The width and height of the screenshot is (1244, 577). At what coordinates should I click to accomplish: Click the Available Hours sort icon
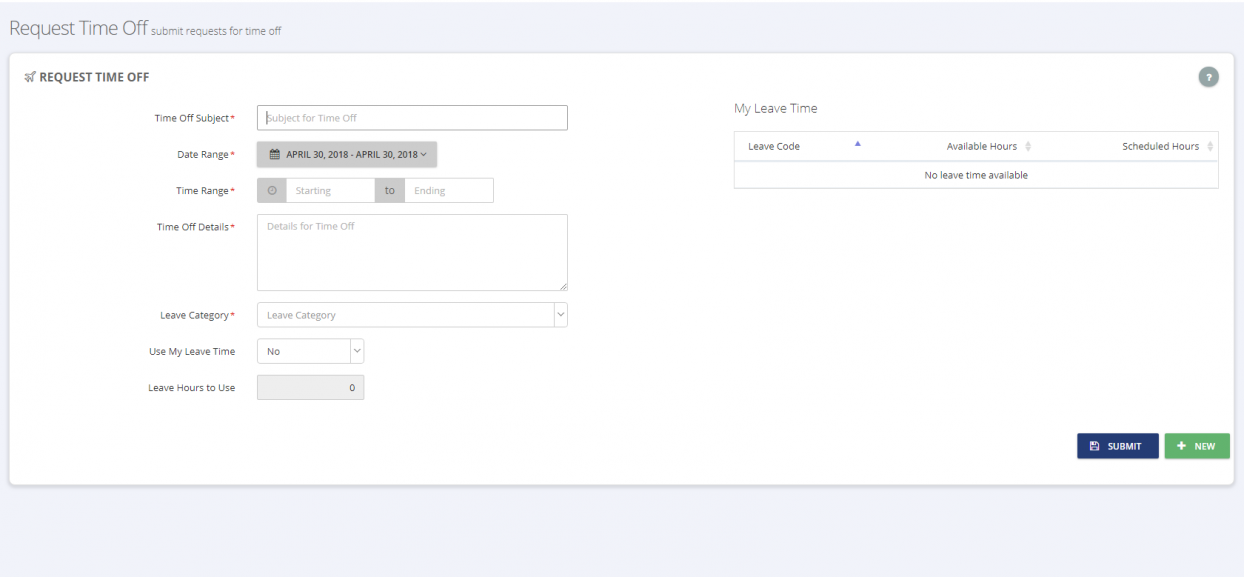click(x=1028, y=147)
